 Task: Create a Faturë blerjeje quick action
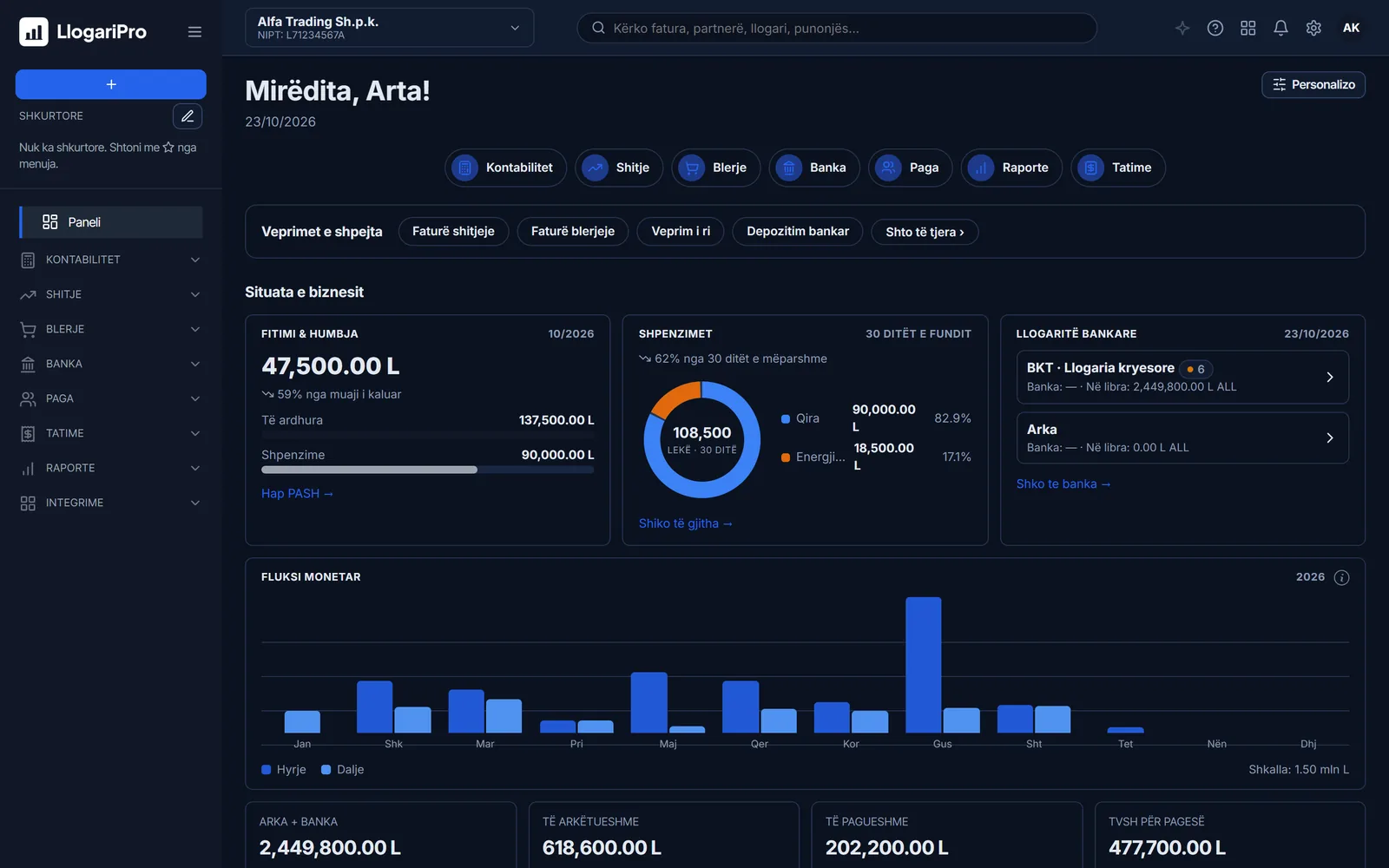pyautogui.click(x=573, y=232)
